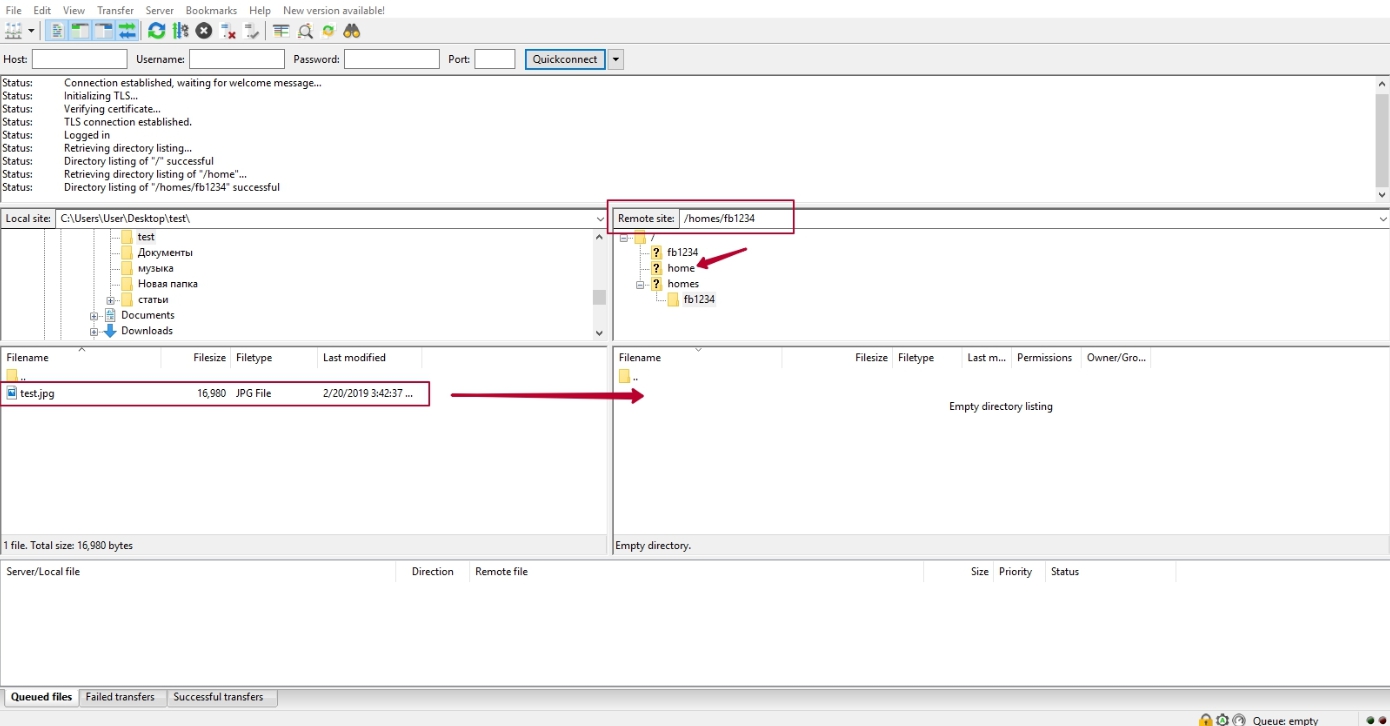
Task: Click the Quickconnect button
Action: click(x=565, y=59)
